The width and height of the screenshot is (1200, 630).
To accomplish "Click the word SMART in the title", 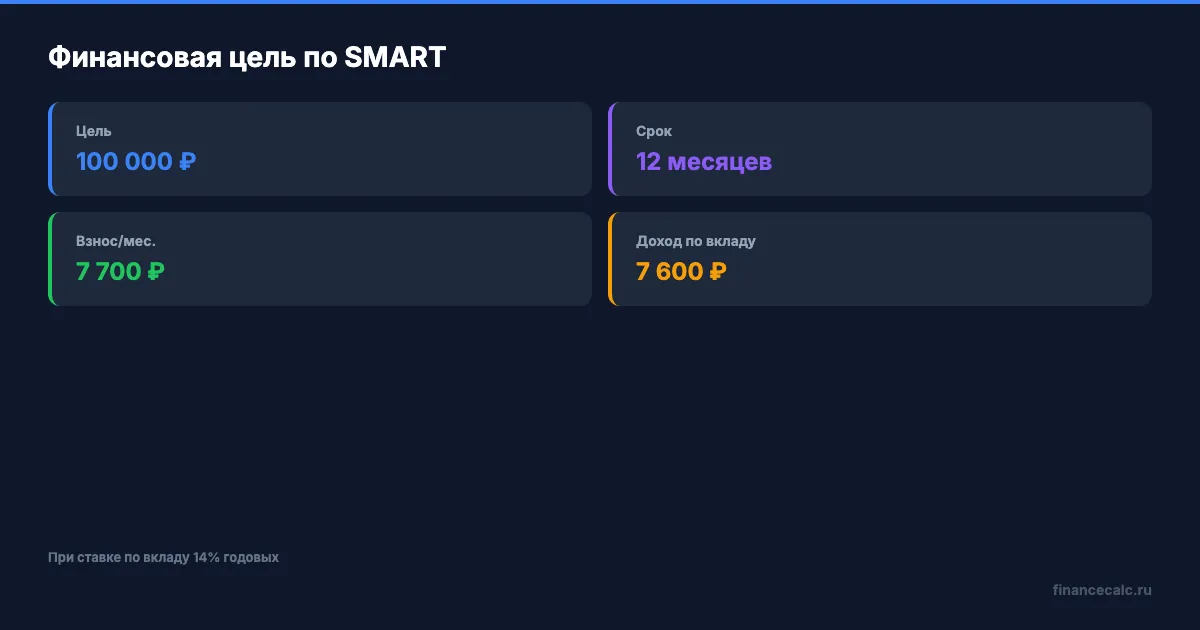I will [x=394, y=58].
